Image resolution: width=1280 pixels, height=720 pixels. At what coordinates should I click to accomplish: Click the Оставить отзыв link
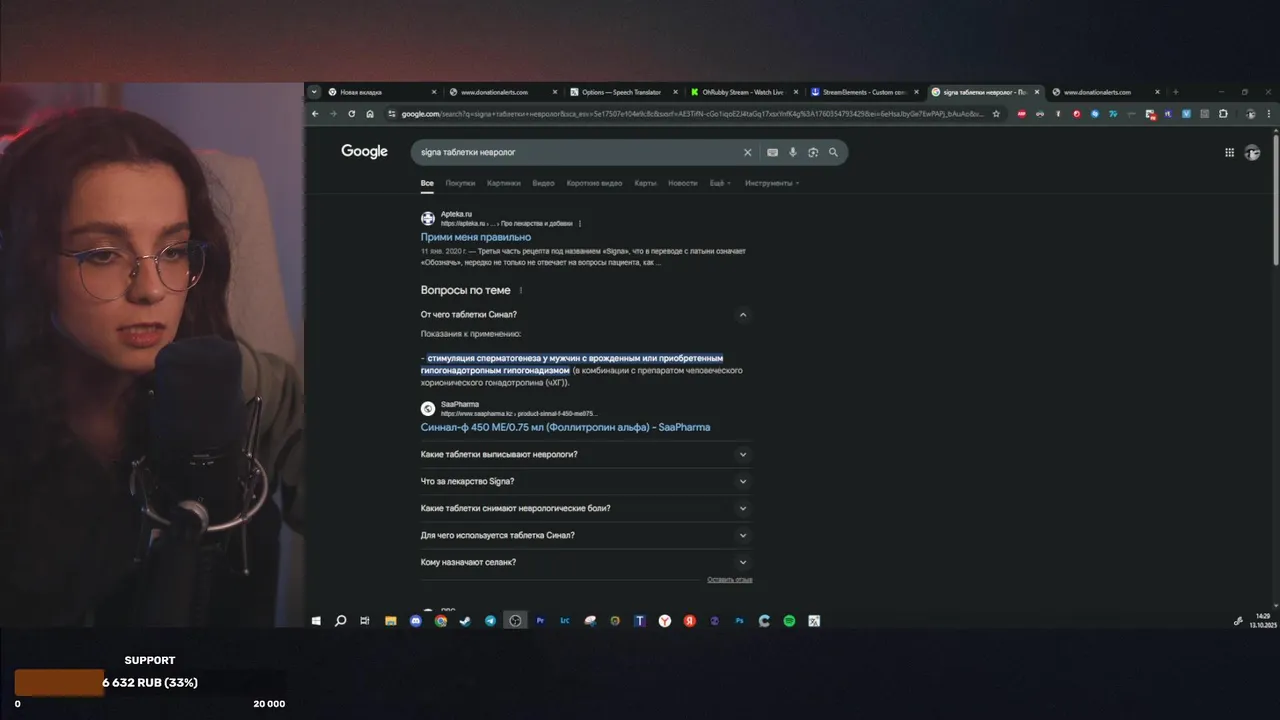pyautogui.click(x=730, y=580)
